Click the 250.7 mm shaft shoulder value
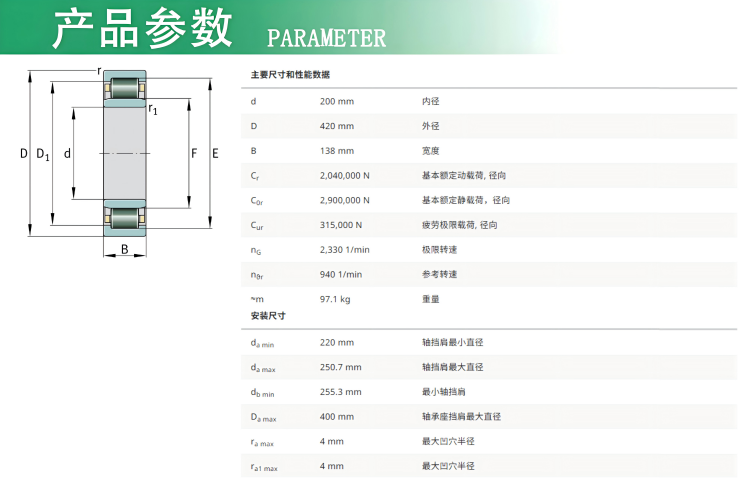The height and width of the screenshot is (489, 750). (340, 367)
